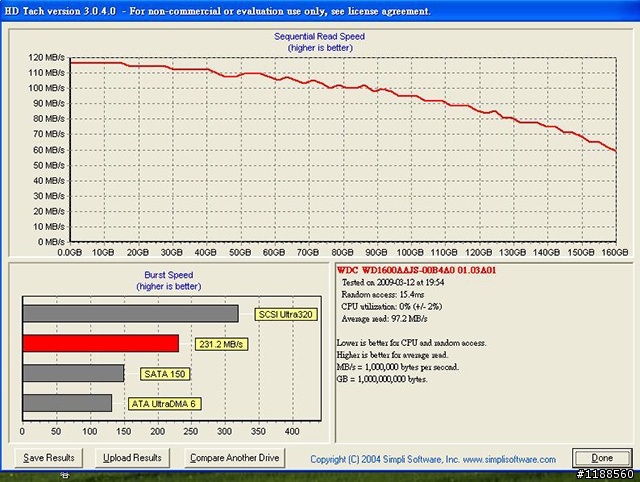640x482 pixels.
Task: Click the 40GB x-axis label
Action: pyautogui.click(x=205, y=252)
